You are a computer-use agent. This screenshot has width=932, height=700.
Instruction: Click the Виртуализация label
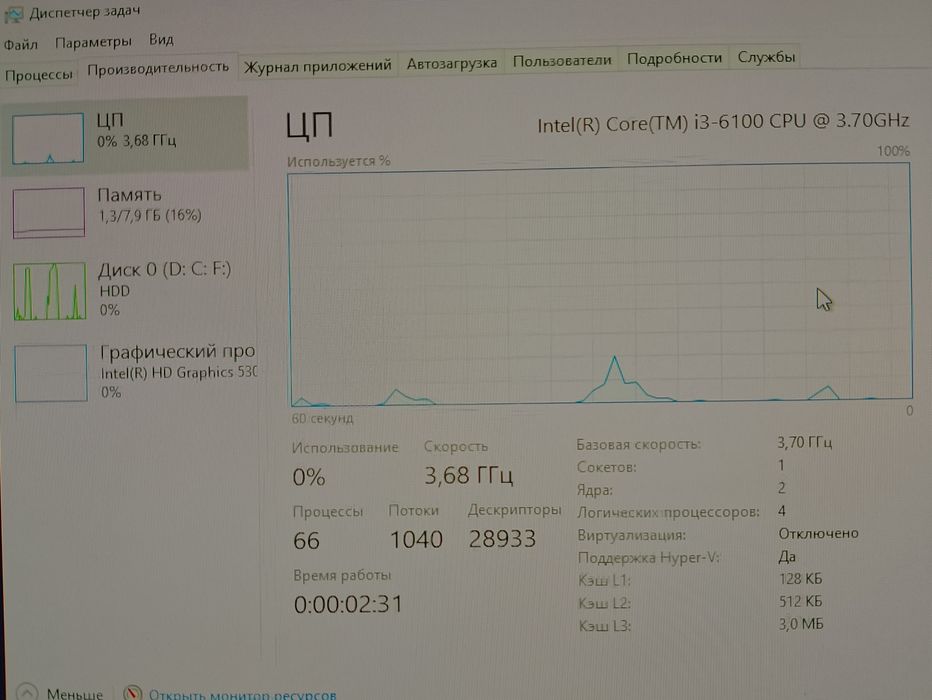click(x=631, y=535)
